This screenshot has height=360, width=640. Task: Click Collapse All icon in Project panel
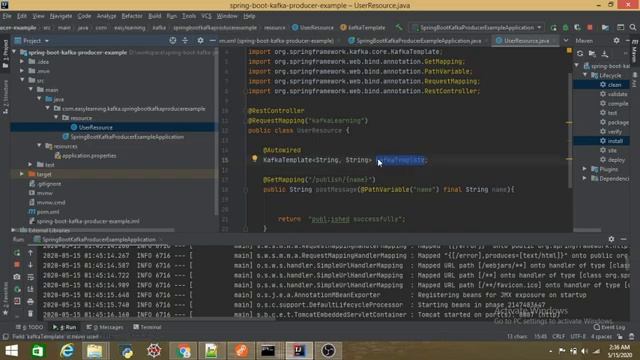click(x=185, y=40)
